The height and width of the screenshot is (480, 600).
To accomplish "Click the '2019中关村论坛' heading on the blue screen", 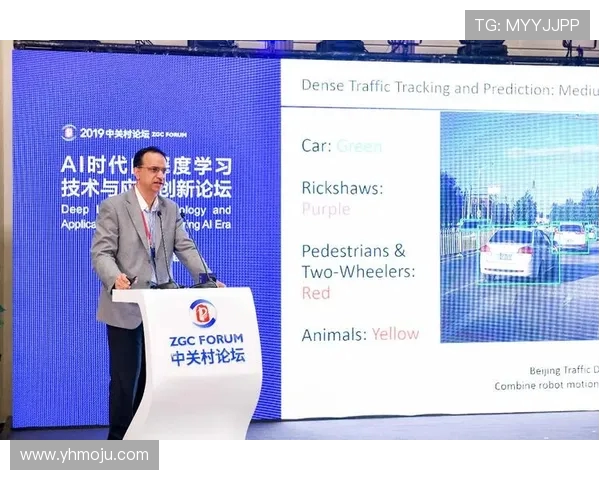I will pyautogui.click(x=114, y=133).
